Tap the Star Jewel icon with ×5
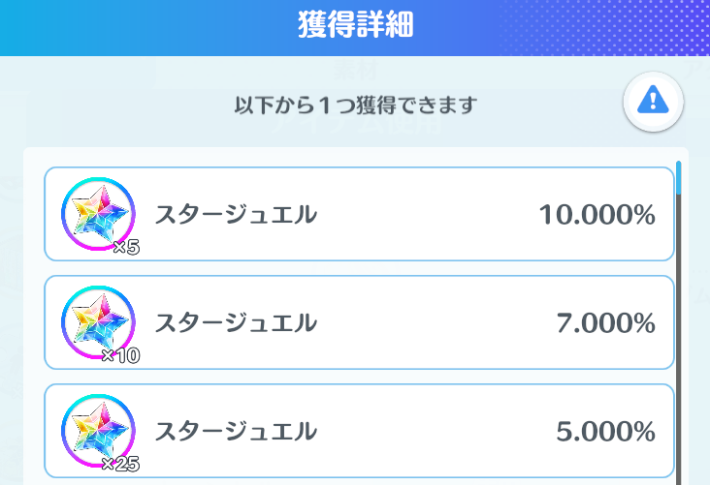The height and width of the screenshot is (485, 710). pos(98,212)
